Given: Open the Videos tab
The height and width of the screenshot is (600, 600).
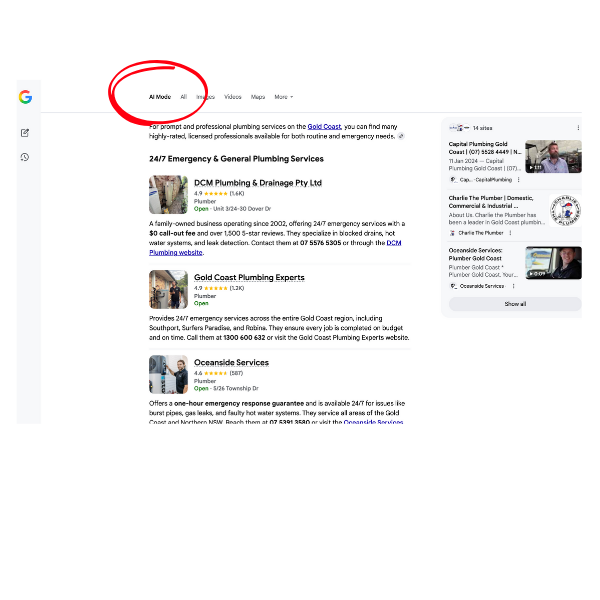Looking at the screenshot, I should [233, 97].
